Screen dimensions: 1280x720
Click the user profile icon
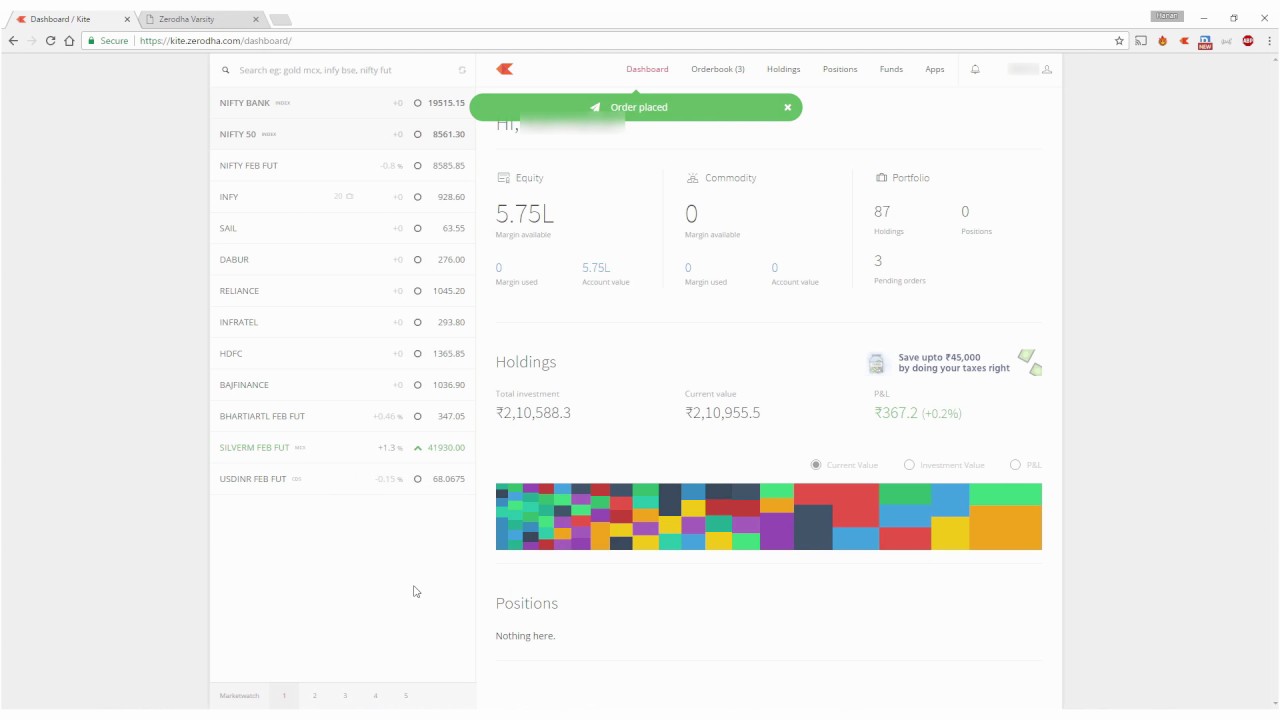[1047, 69]
